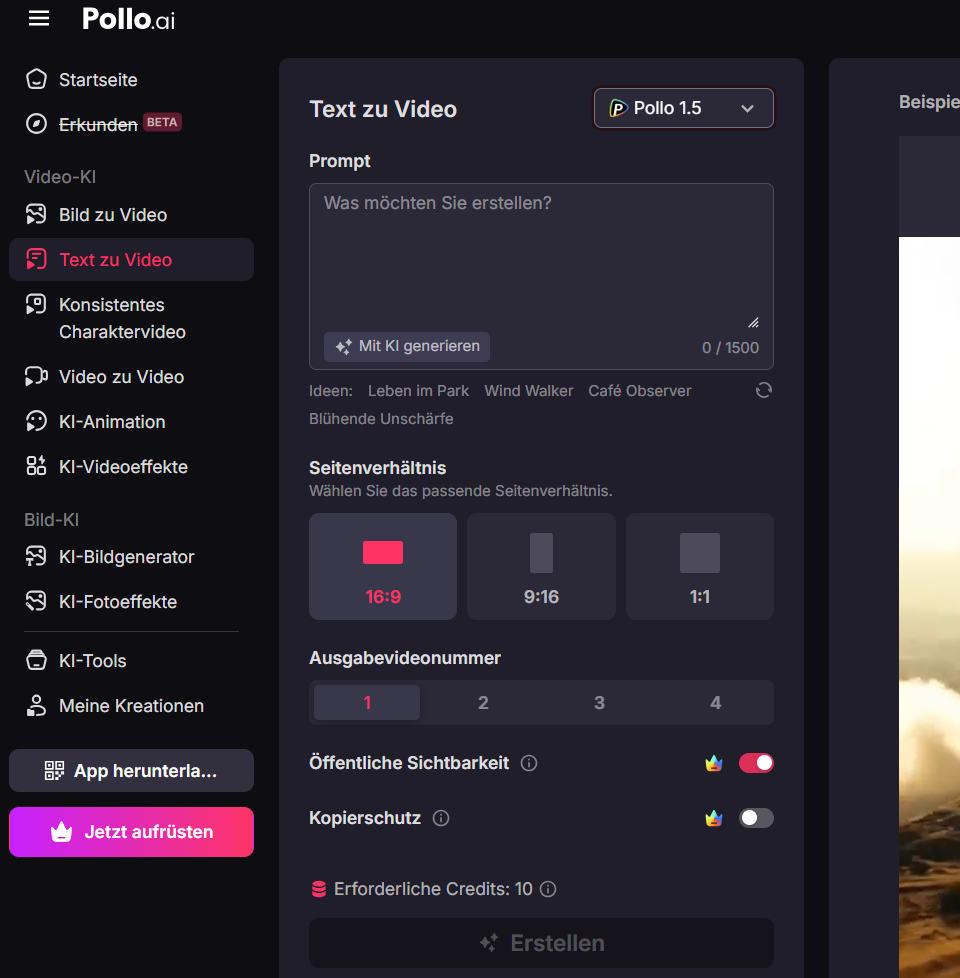
Task: Click premium crown next to Öffentliche Sichtbarkeit
Action: pos(714,763)
